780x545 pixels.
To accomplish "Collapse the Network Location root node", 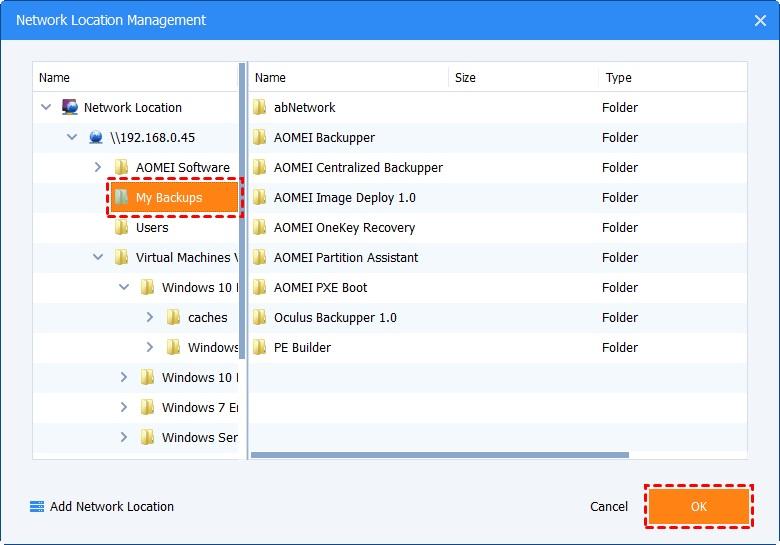I will (46, 107).
